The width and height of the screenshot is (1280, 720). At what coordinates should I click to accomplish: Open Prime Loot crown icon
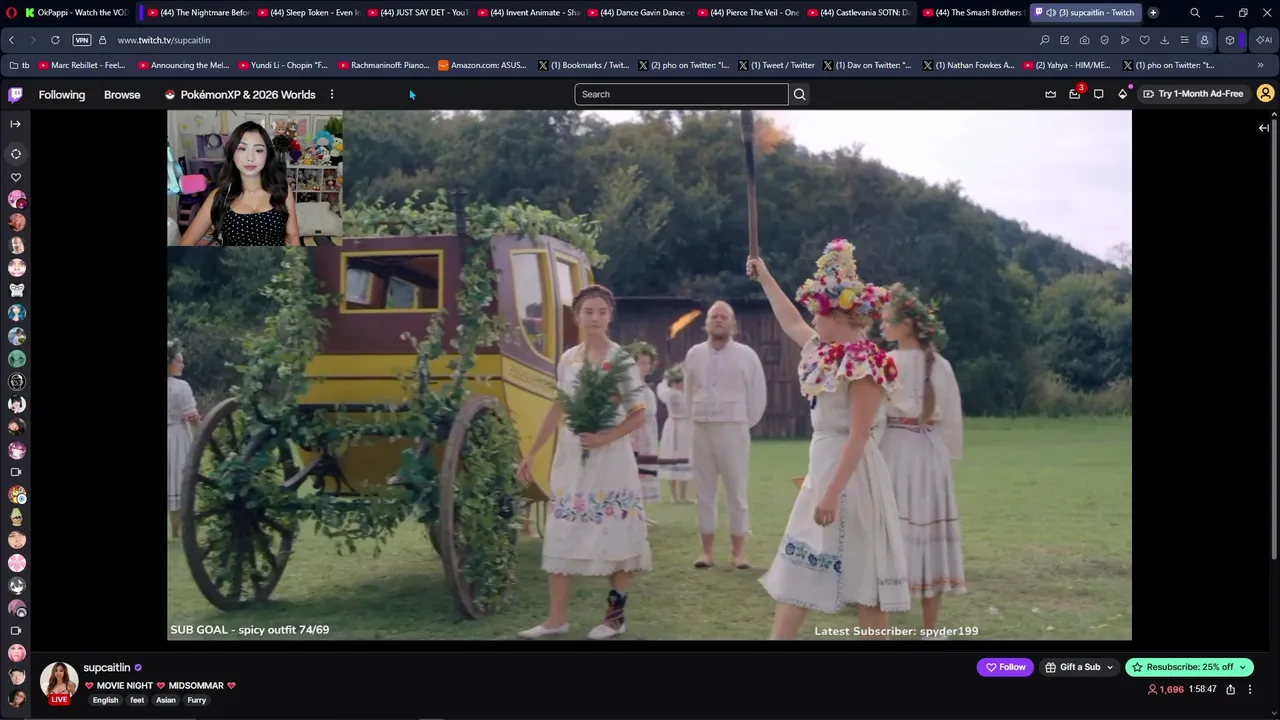pyautogui.click(x=1050, y=94)
